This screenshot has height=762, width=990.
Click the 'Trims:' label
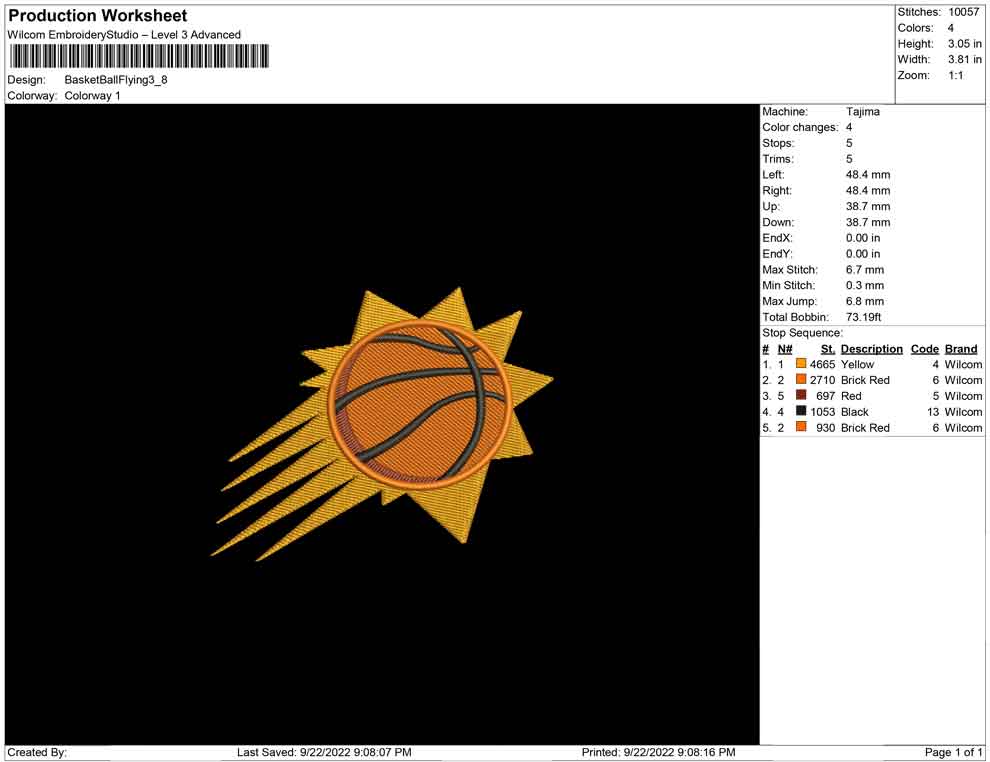pos(778,159)
